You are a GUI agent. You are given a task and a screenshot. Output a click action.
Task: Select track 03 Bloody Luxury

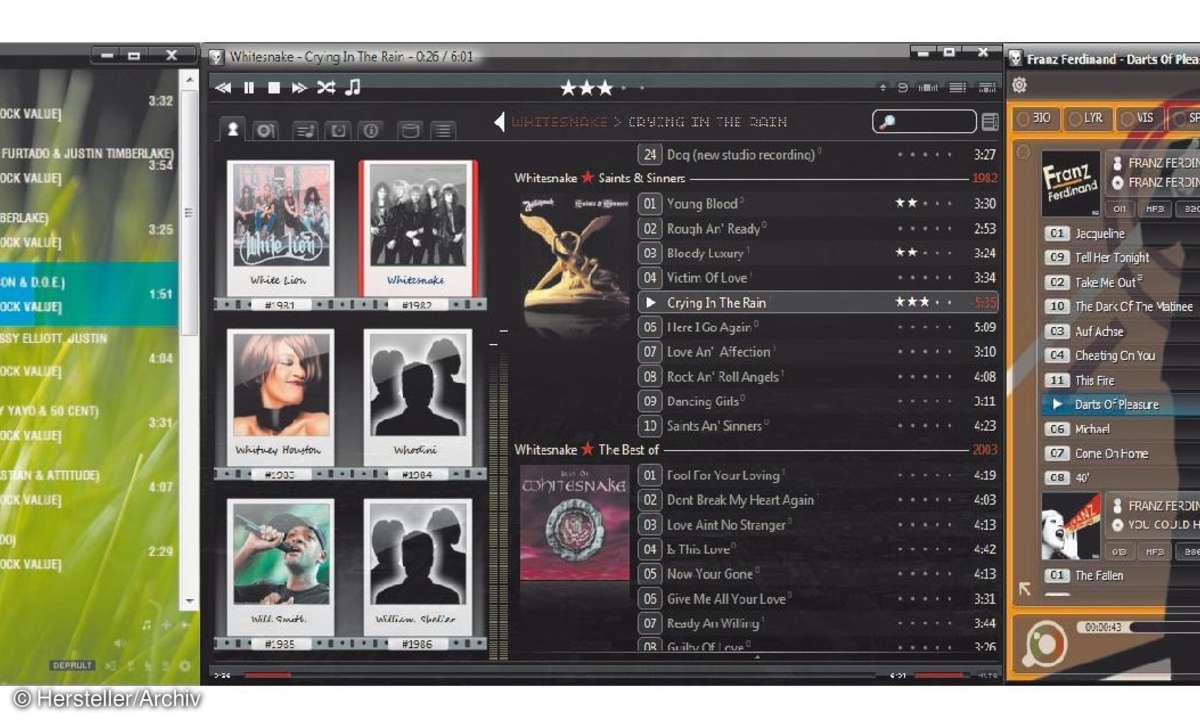tap(817, 253)
